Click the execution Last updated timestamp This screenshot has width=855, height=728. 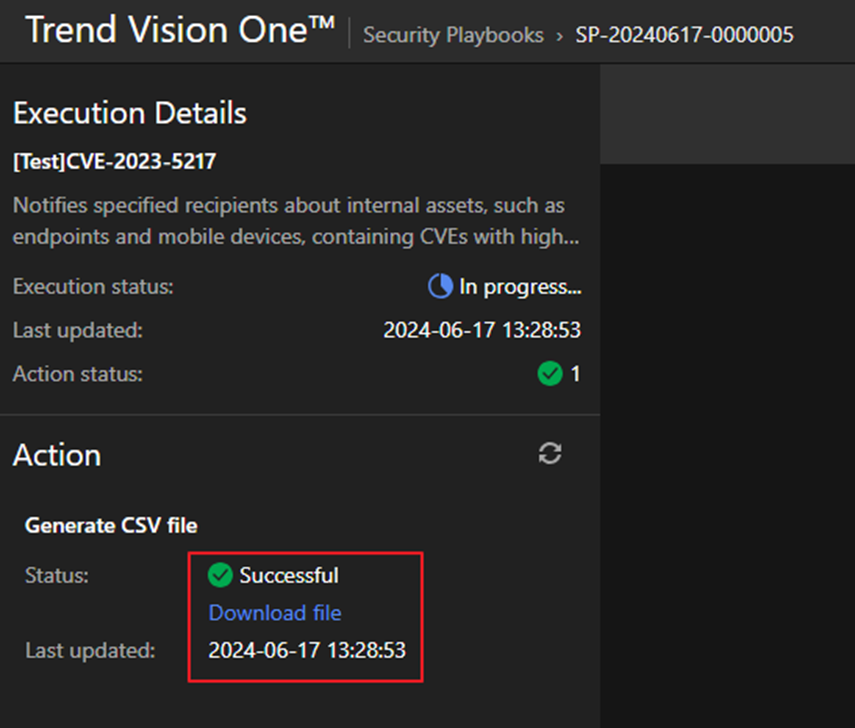click(x=482, y=331)
